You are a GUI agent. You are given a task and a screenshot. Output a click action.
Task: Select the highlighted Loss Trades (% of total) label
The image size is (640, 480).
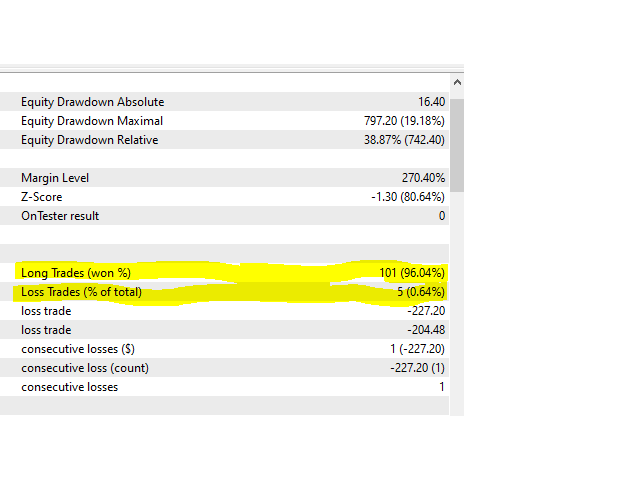pos(81,292)
